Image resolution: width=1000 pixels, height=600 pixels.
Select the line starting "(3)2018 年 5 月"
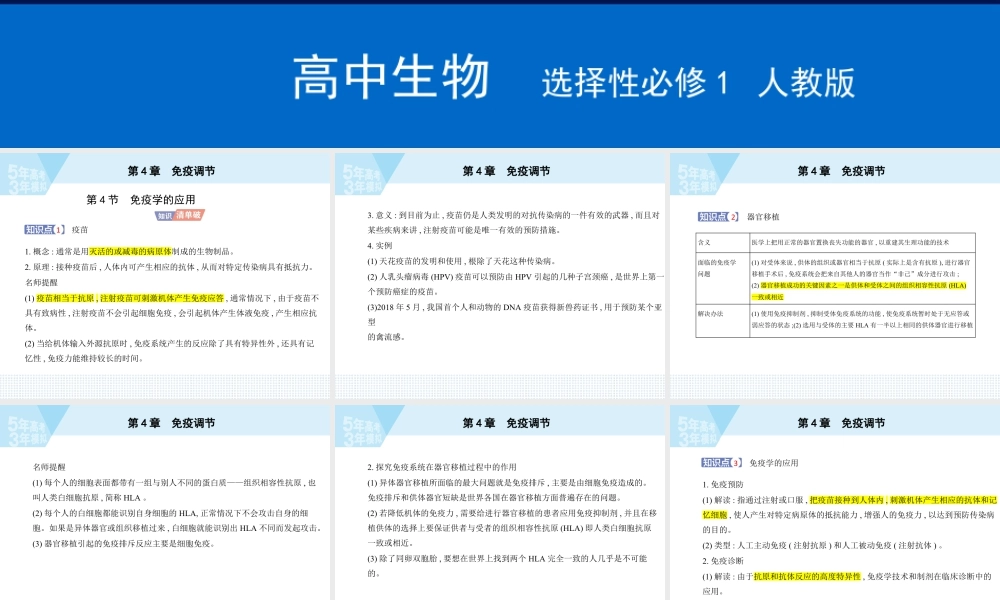pos(515,307)
